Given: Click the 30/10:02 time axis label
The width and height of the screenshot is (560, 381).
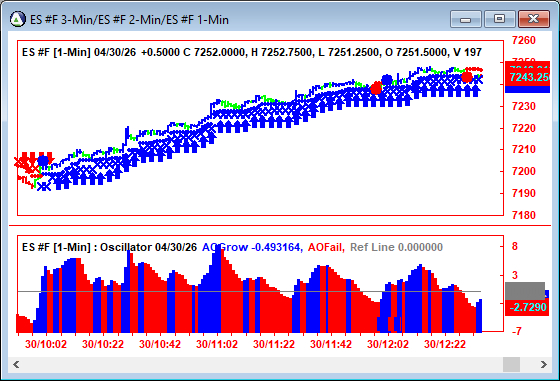Looking at the screenshot, I should point(46,344).
